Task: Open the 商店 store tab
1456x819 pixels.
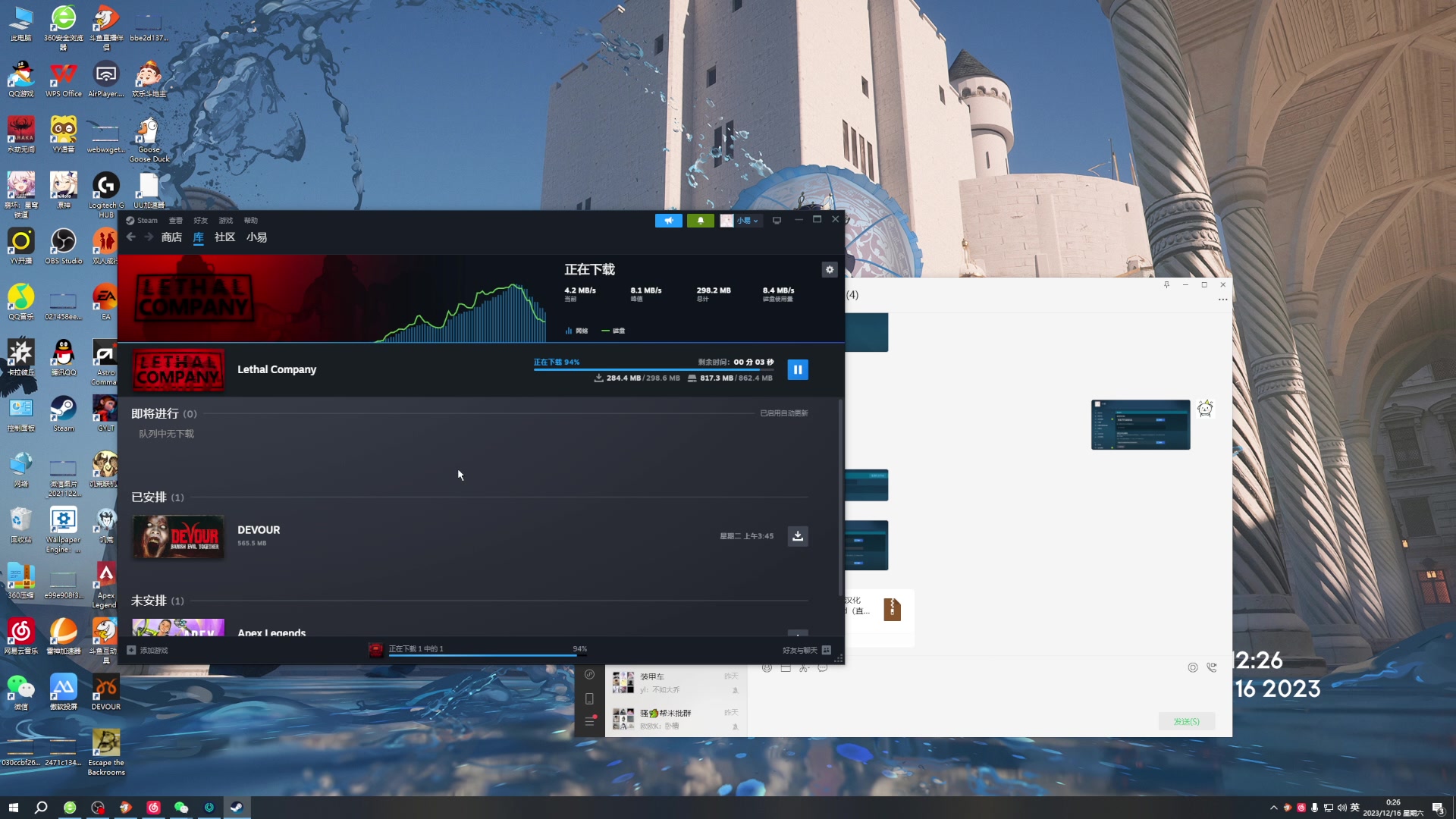Action: 171,237
